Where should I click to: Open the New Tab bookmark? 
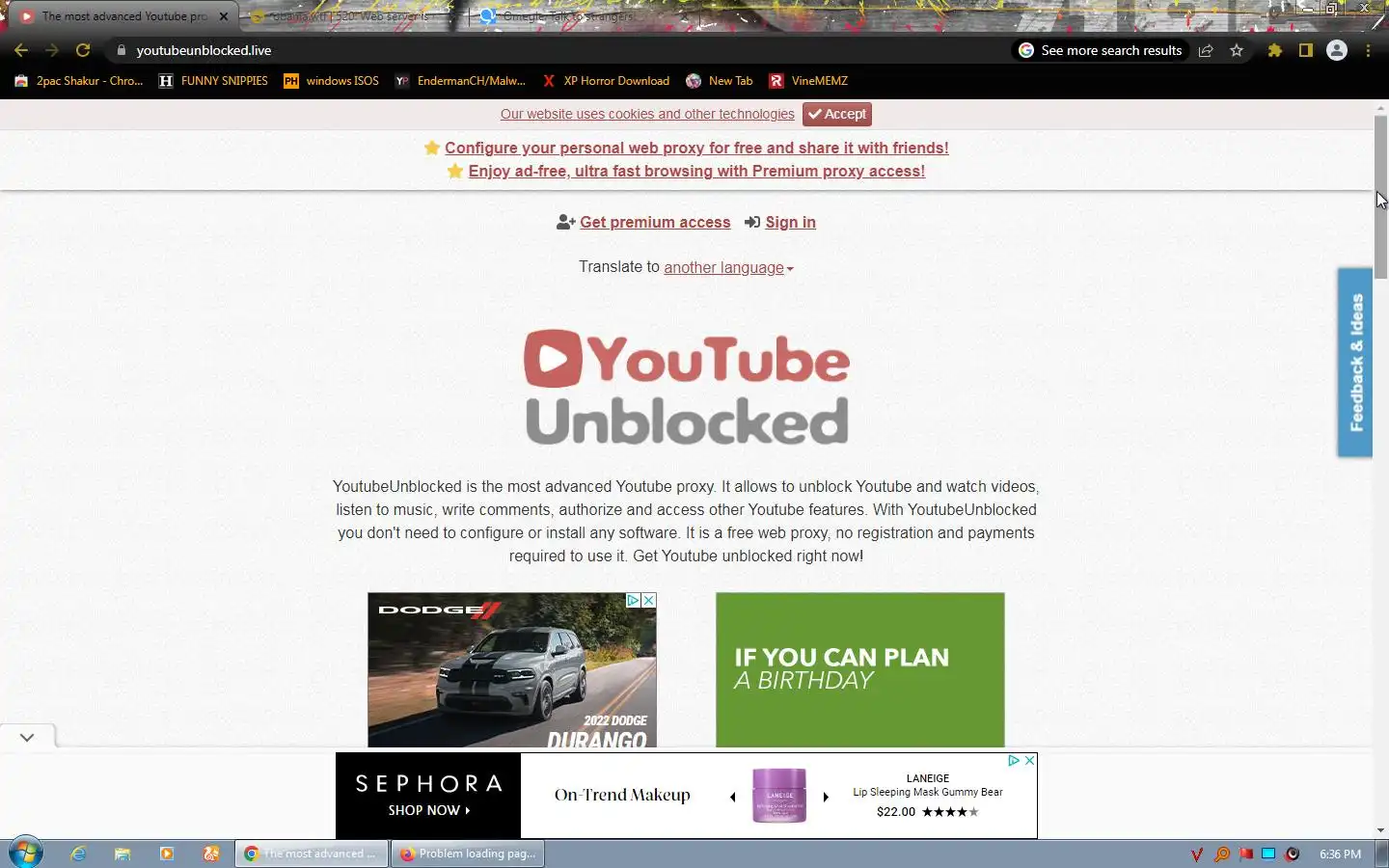(x=720, y=81)
